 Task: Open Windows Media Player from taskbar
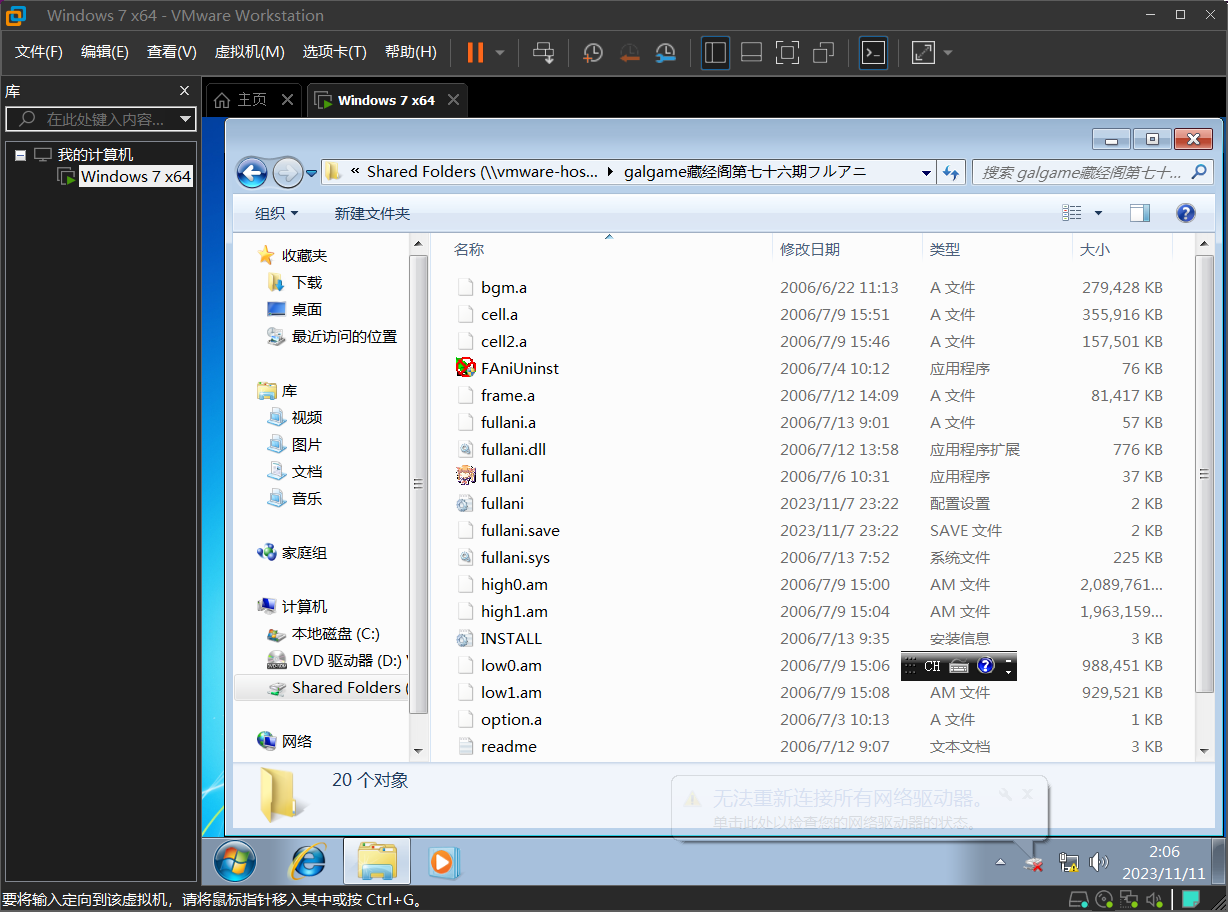(442, 861)
